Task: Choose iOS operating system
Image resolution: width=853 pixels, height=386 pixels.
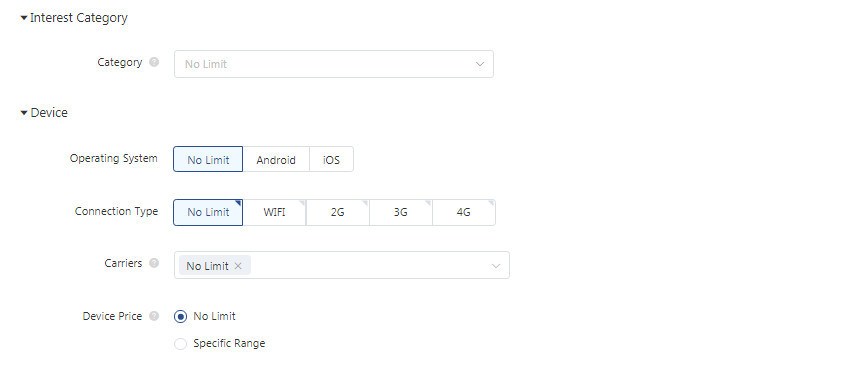Action: click(x=331, y=160)
